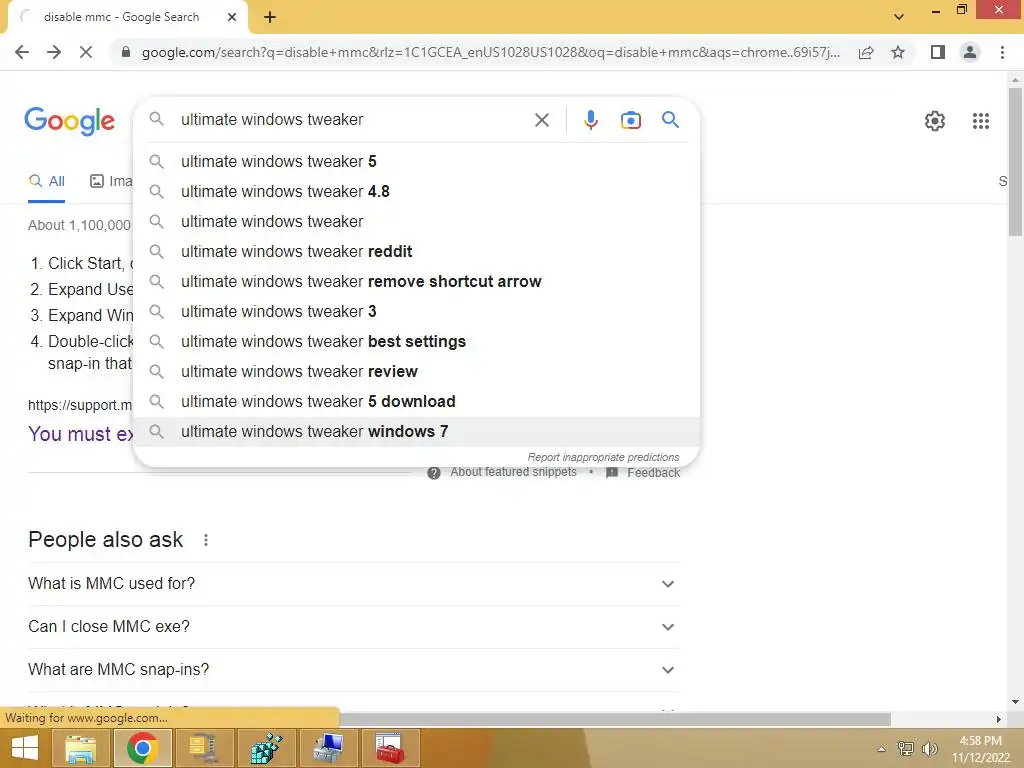This screenshot has height=768, width=1024.
Task: Stop loading the current page
Action: pyautogui.click(x=86, y=52)
